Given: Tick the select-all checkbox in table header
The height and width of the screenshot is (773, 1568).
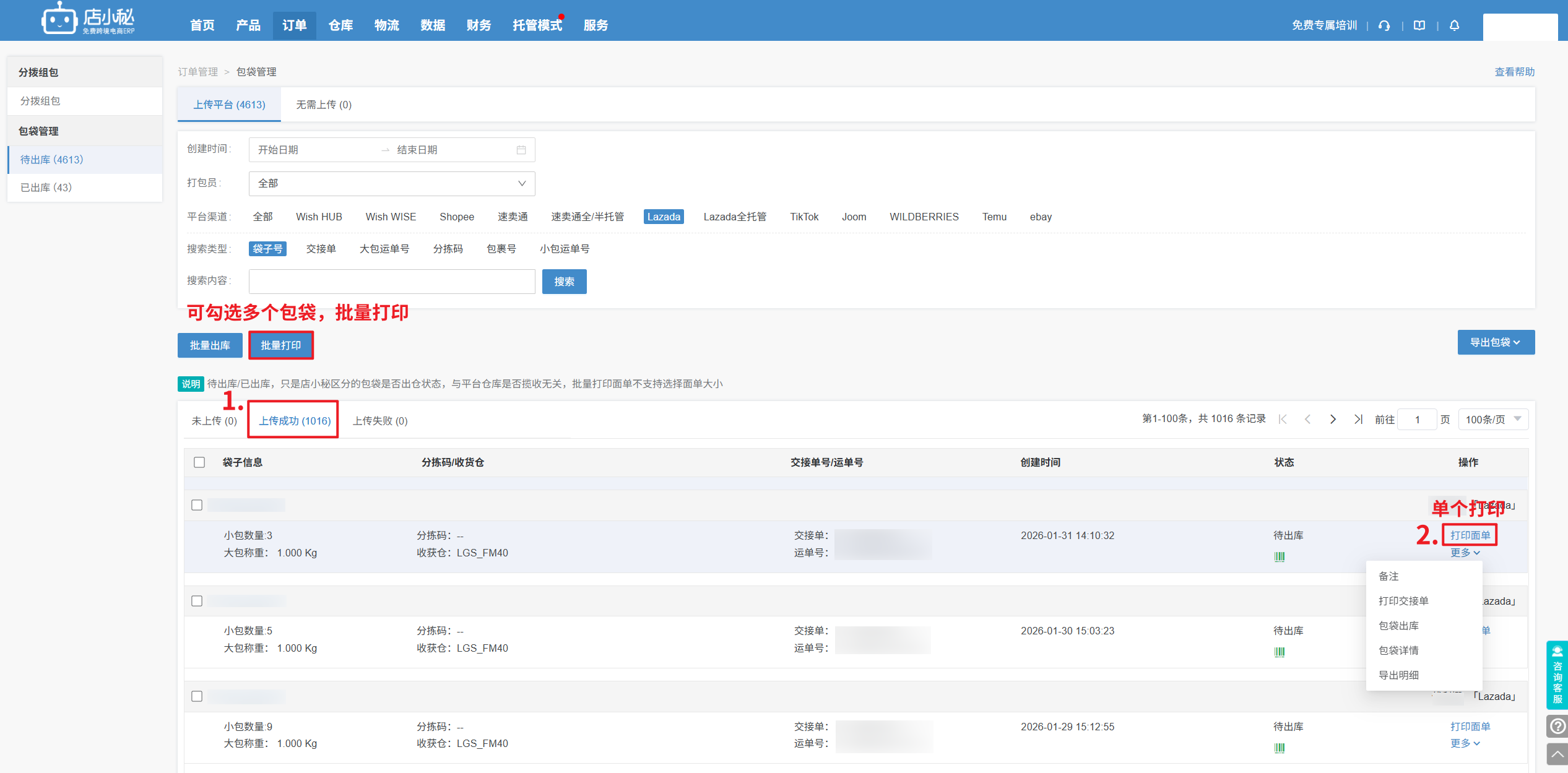Looking at the screenshot, I should click(x=199, y=462).
